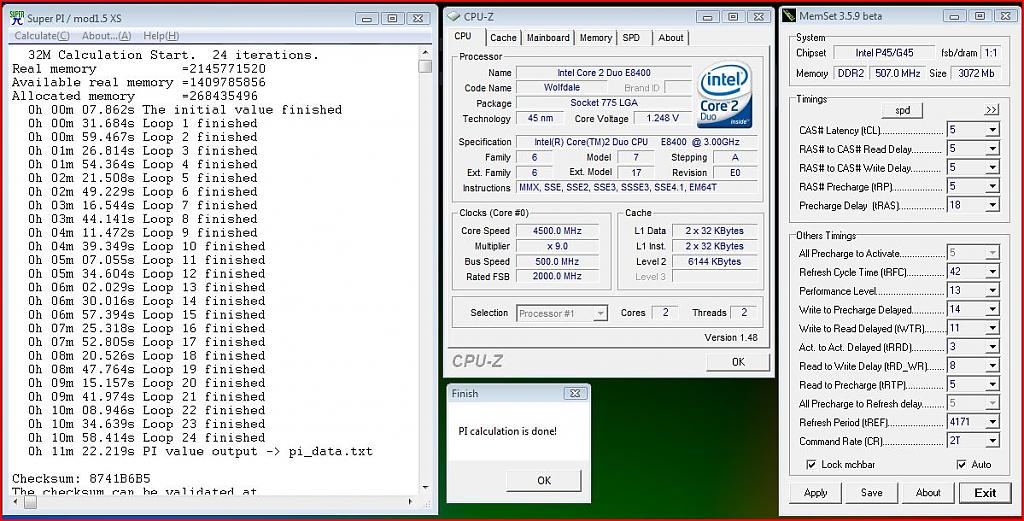Open Help menu in Super PI
Viewport: 1024px width, 521px height.
coord(161,36)
